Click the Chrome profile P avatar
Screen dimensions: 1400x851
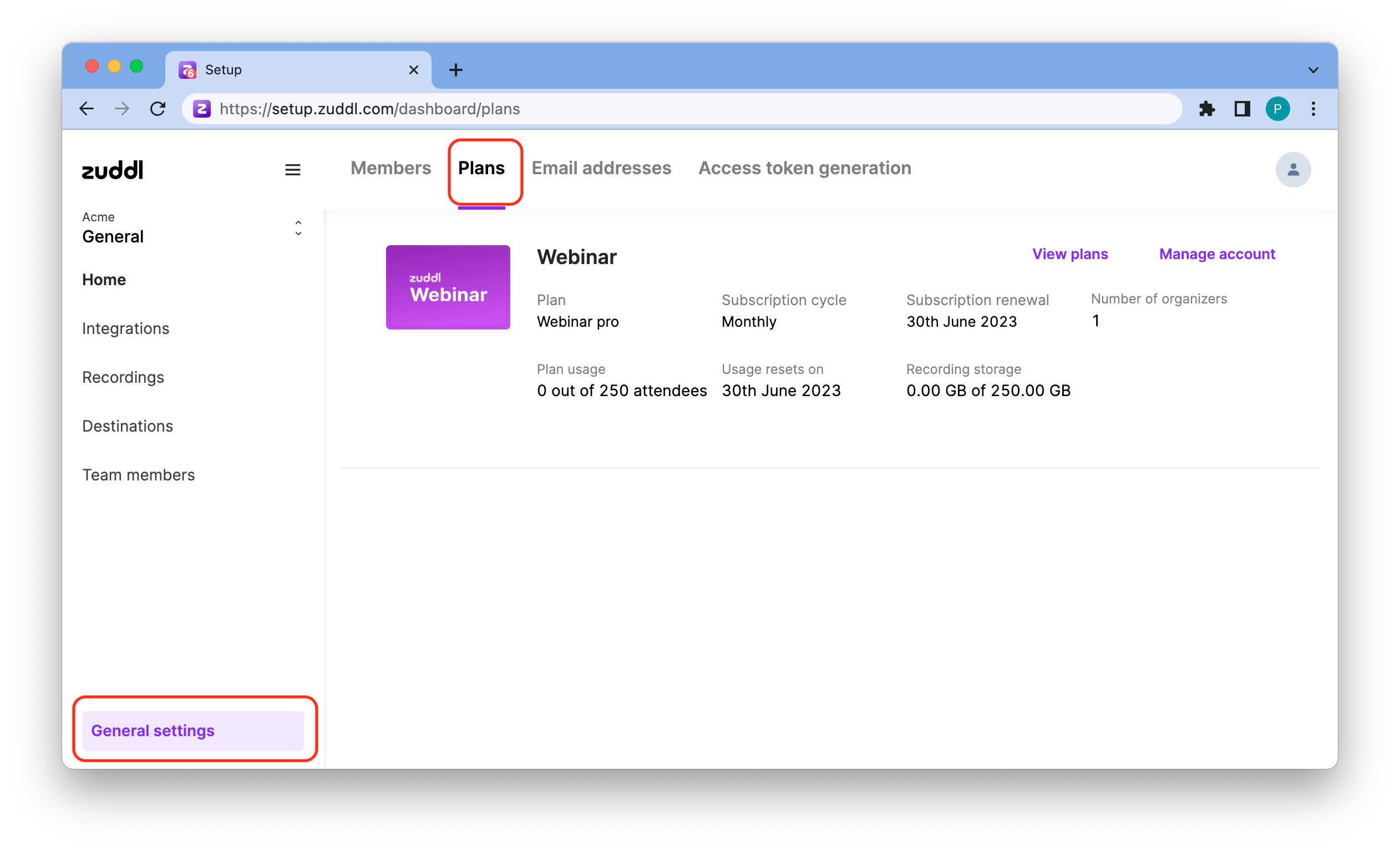[x=1277, y=109]
